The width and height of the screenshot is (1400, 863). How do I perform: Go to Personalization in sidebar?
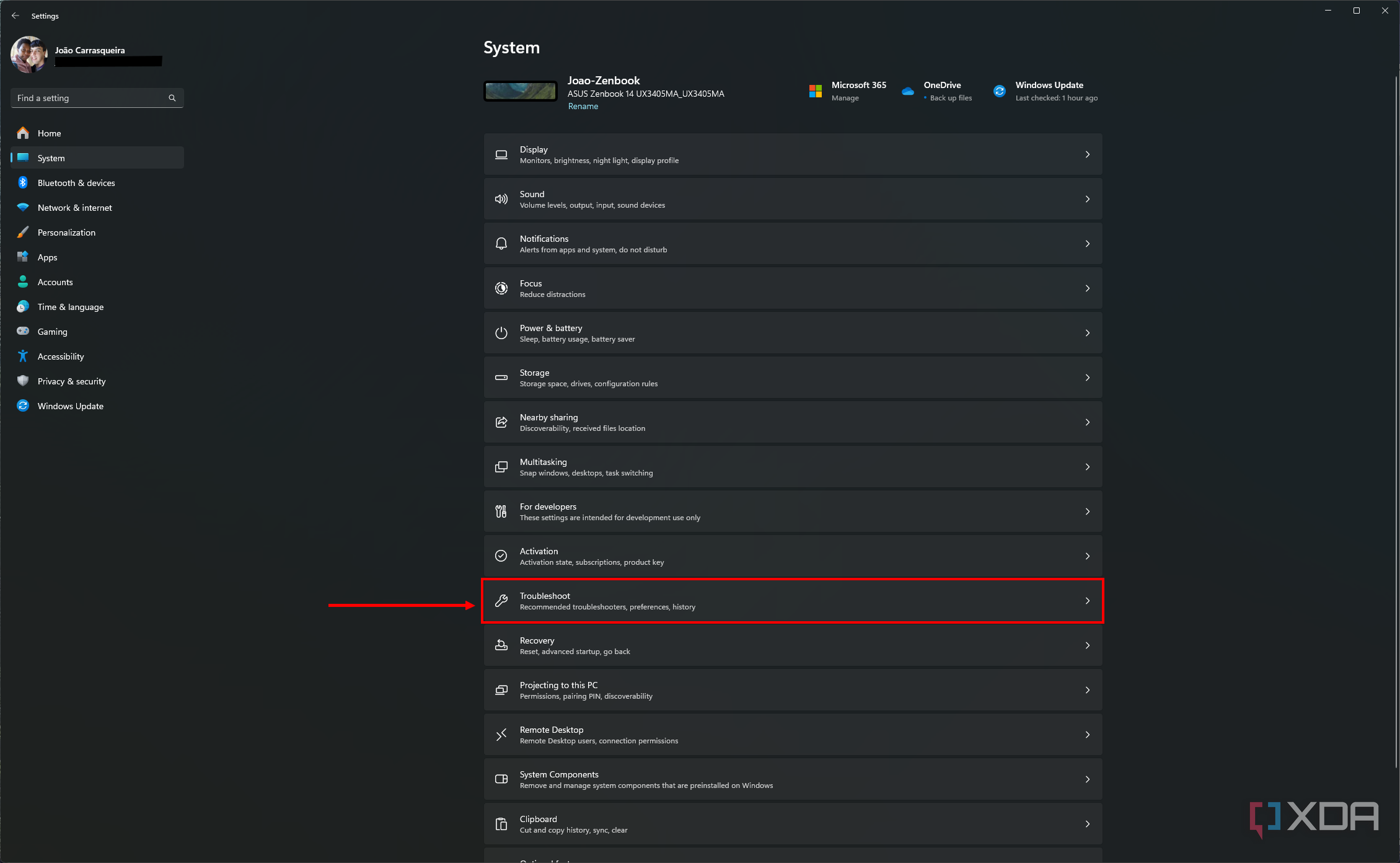tap(66, 232)
